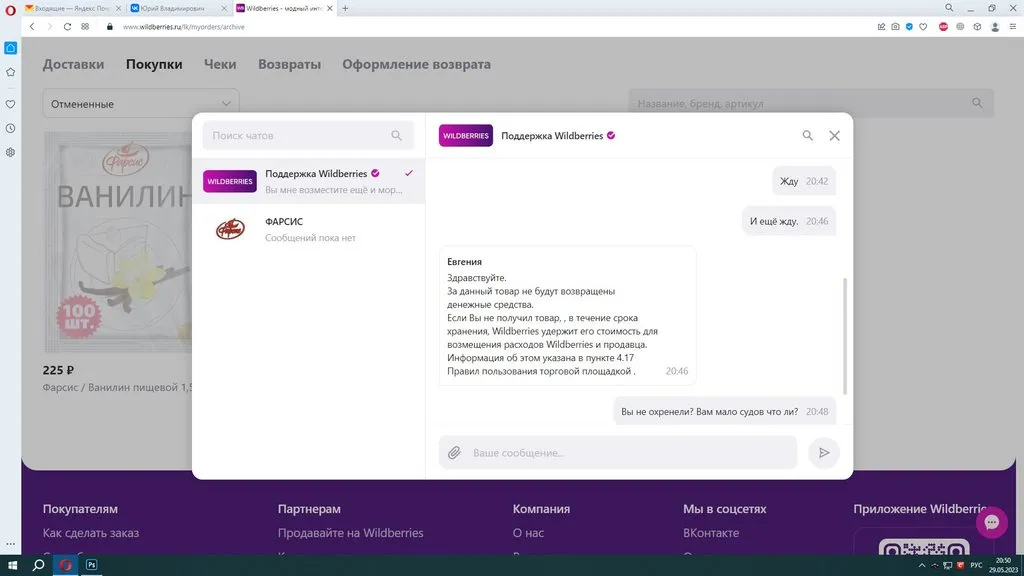Open the Opera easy setup menu icon
Screen dimensions: 1024x576
1012,27
